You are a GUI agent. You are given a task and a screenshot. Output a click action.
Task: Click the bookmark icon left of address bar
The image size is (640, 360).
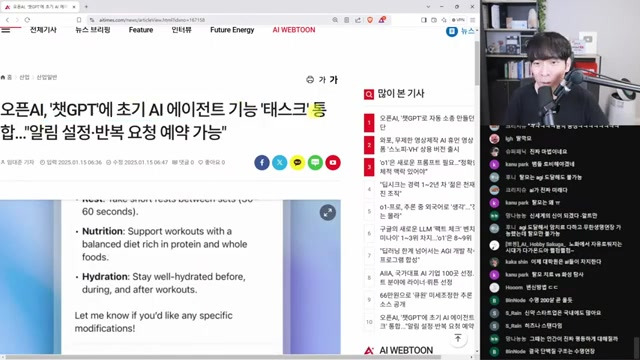click(79, 20)
